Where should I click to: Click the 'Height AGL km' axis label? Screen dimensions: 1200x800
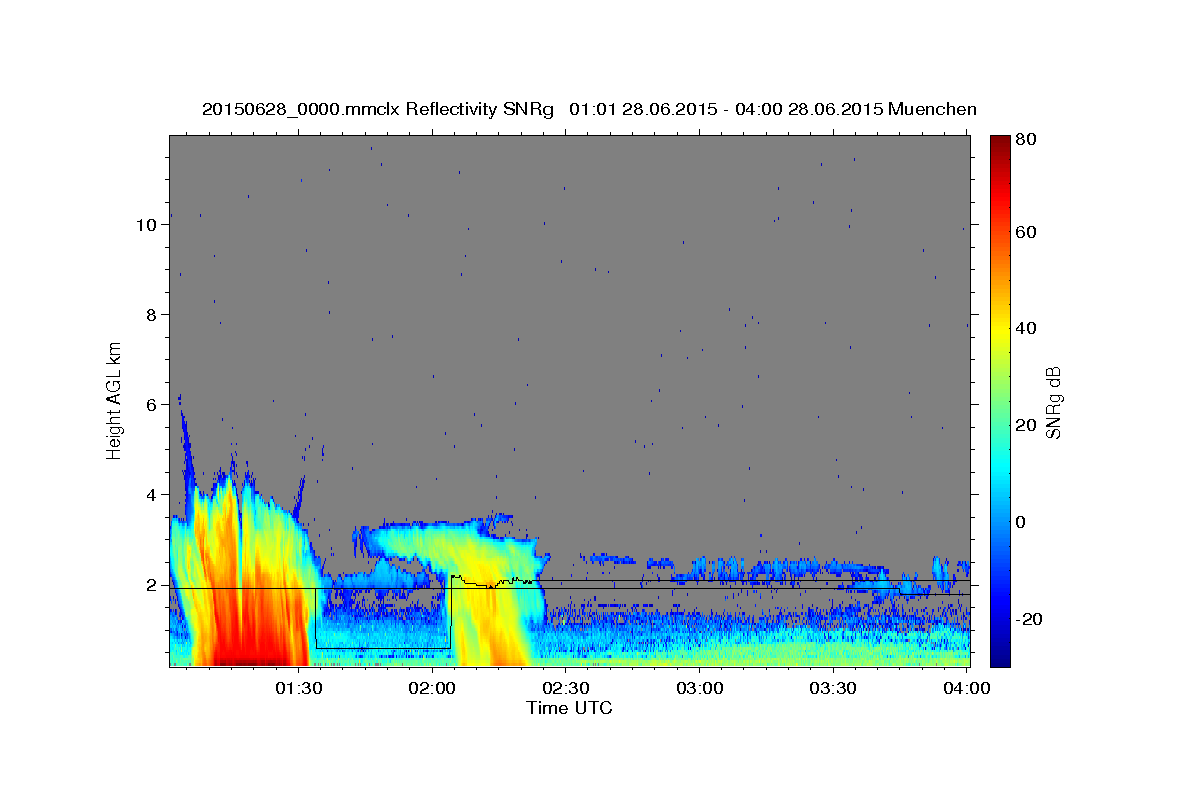pyautogui.click(x=115, y=401)
